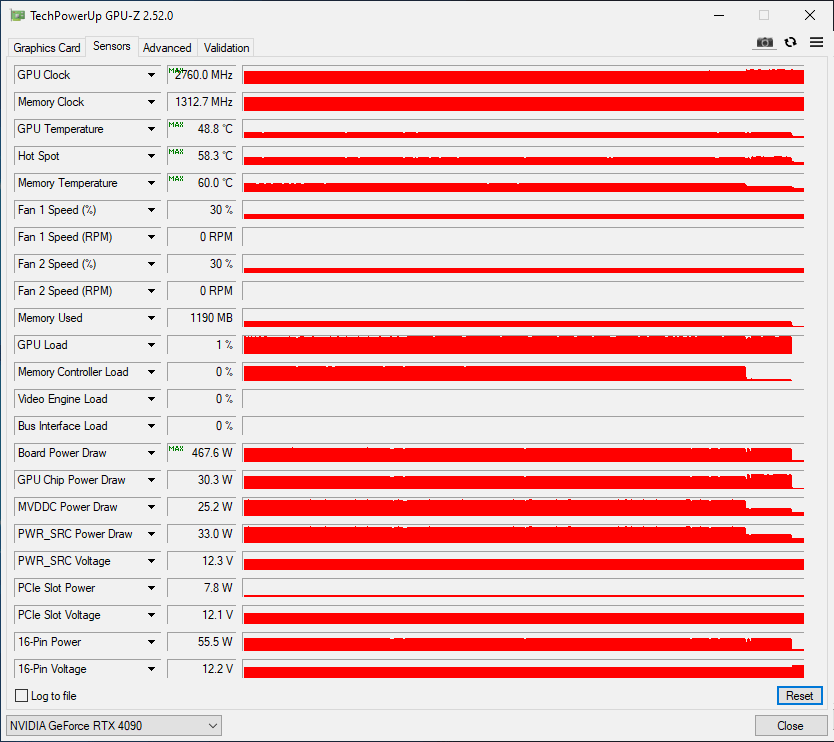Screen dimensions: 834x742
Task: Expand the Fan 2 Speed (RPM) dropdown
Action: [x=152, y=291]
